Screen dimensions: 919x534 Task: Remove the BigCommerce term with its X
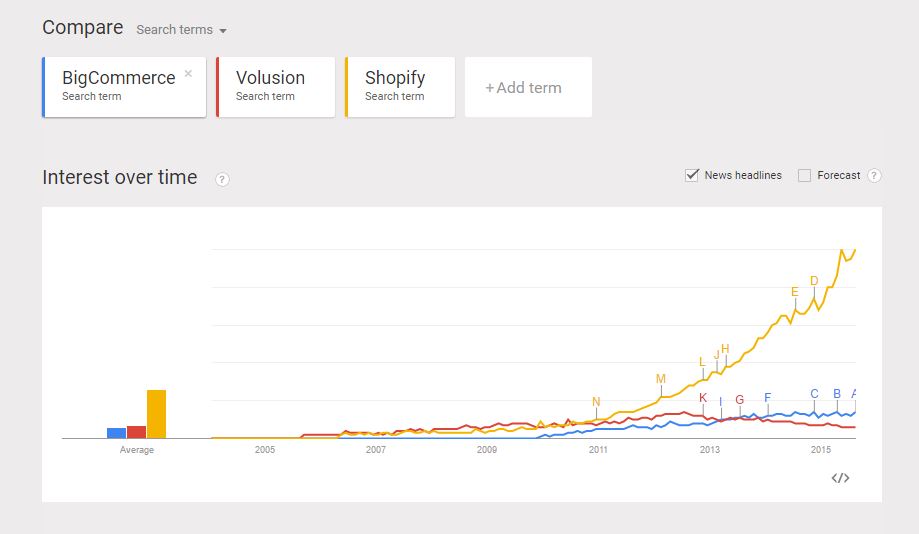[188, 73]
